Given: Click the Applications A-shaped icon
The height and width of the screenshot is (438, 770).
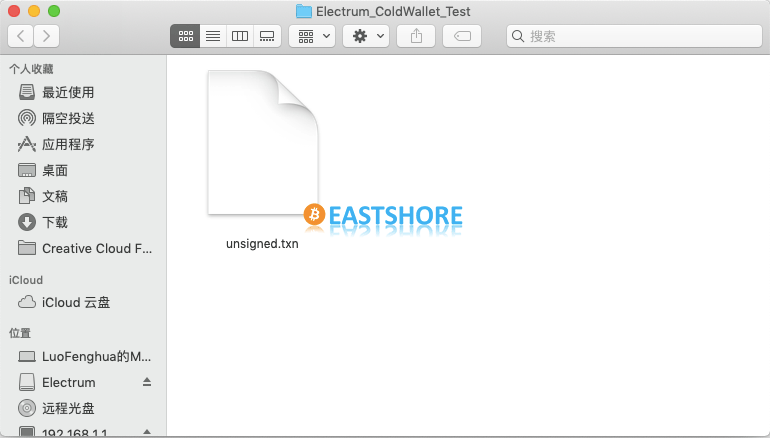Looking at the screenshot, I should [x=27, y=144].
